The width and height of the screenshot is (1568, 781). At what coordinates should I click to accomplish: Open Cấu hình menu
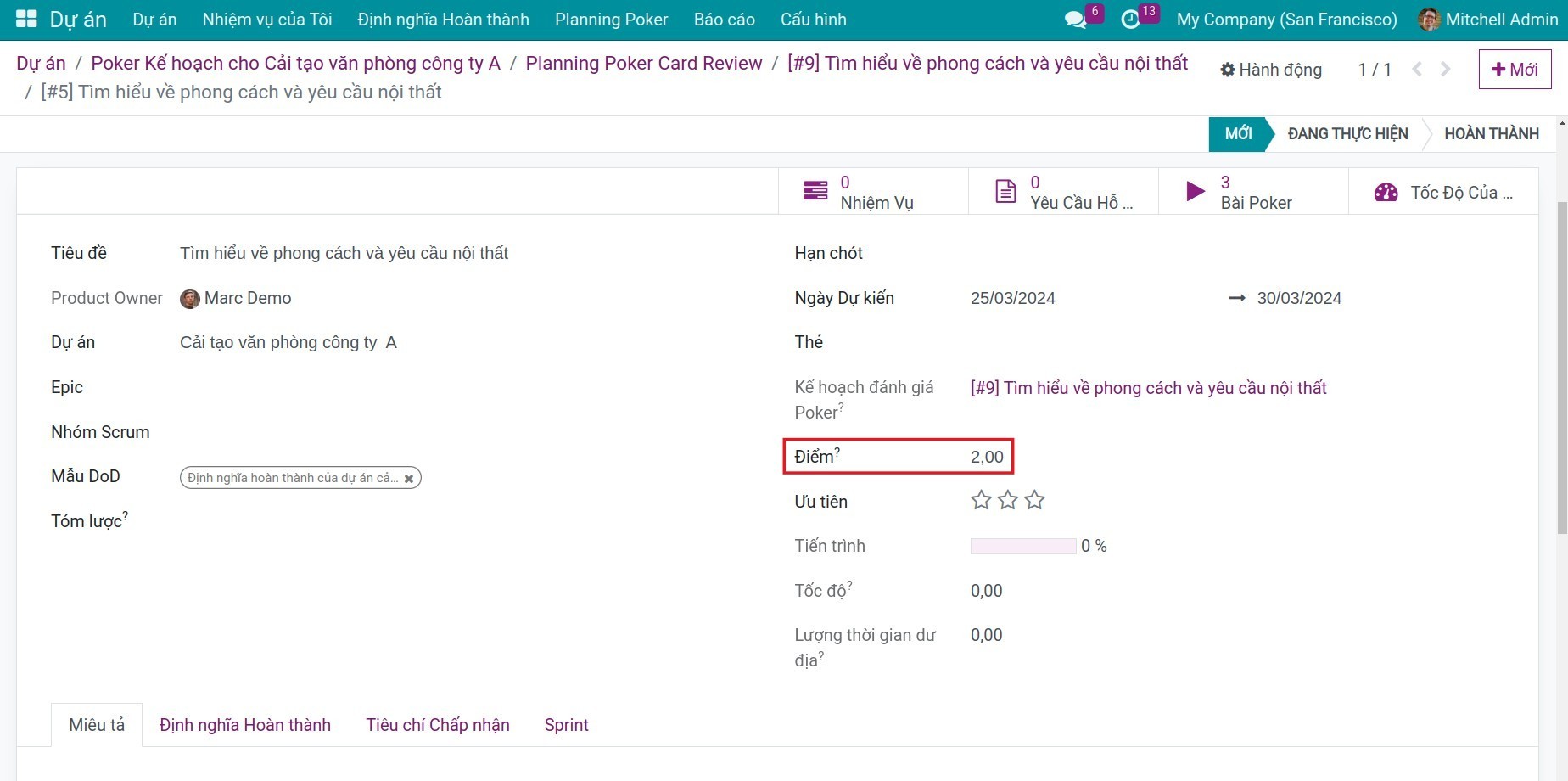[x=813, y=20]
